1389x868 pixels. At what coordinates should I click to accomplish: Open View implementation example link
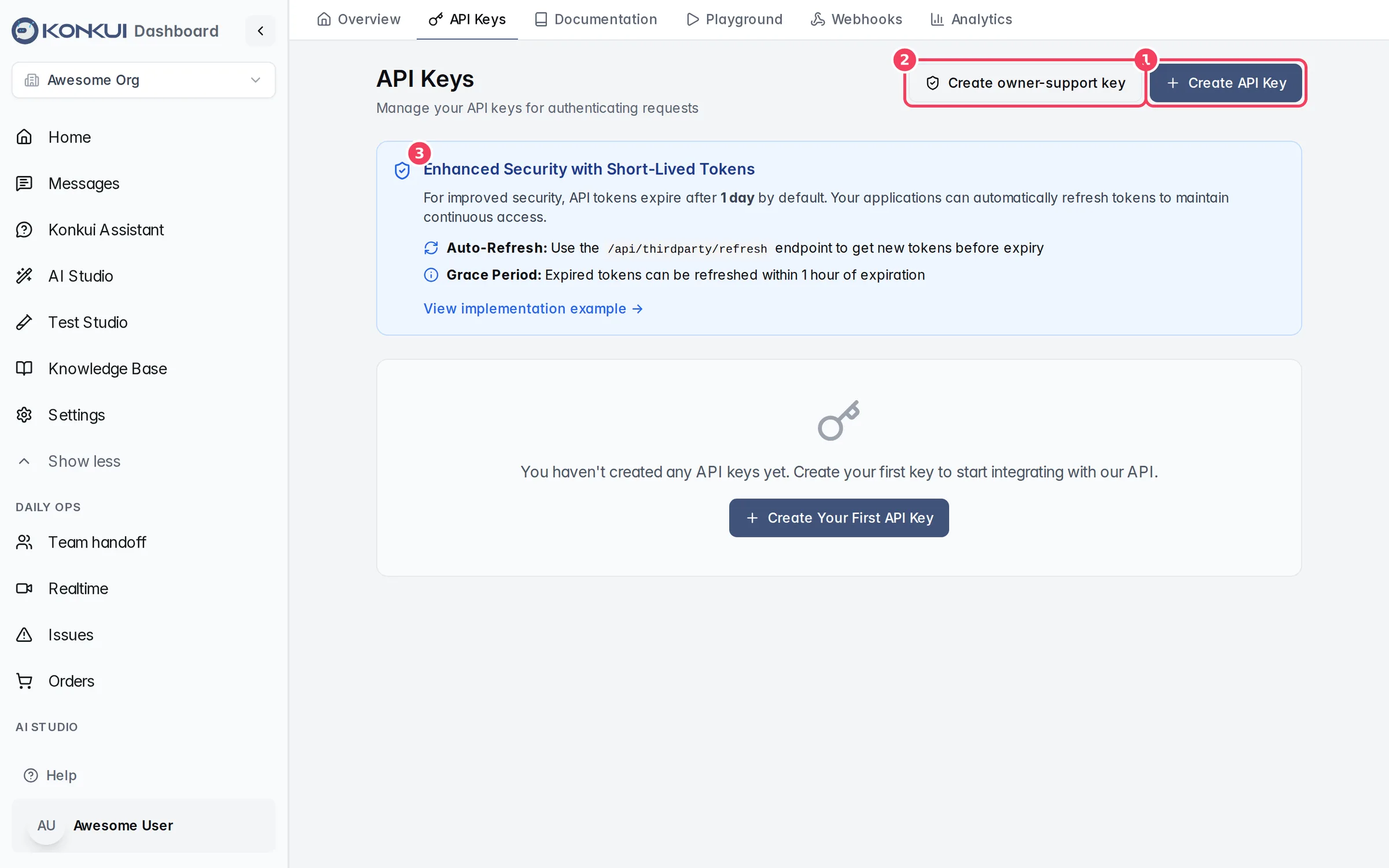(x=533, y=309)
